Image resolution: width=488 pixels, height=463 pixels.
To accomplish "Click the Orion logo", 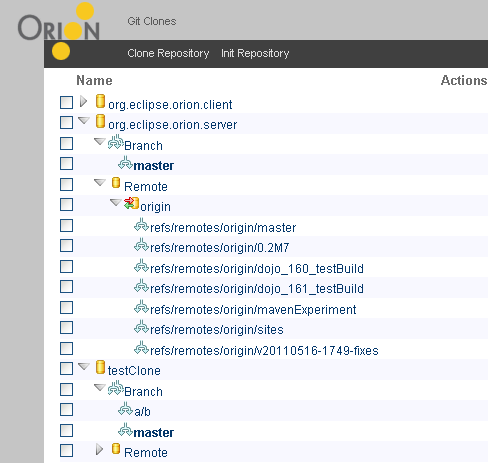I will pyautogui.click(x=59, y=31).
